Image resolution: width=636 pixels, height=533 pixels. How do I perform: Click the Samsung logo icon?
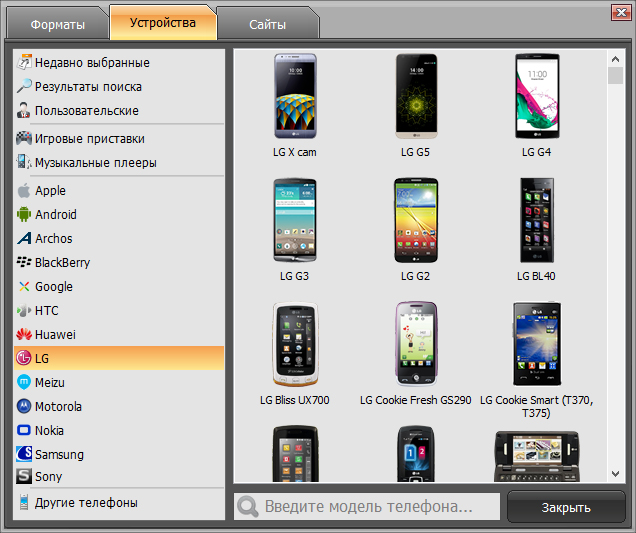(x=24, y=454)
